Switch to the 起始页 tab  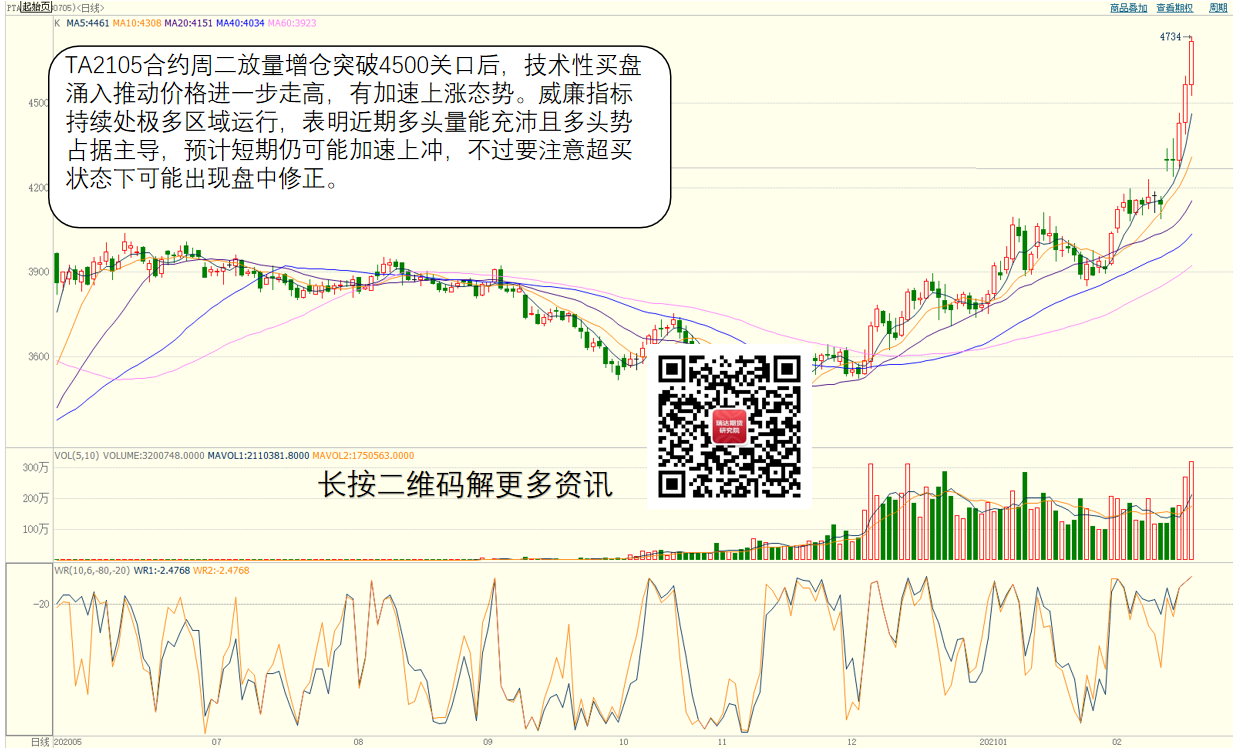[36, 7]
